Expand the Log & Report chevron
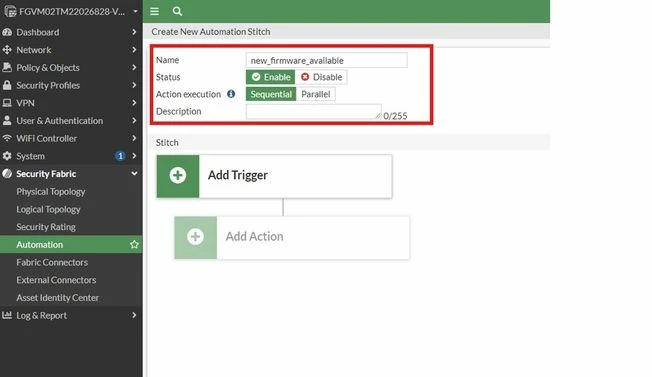The image size is (652, 377). coord(134,315)
